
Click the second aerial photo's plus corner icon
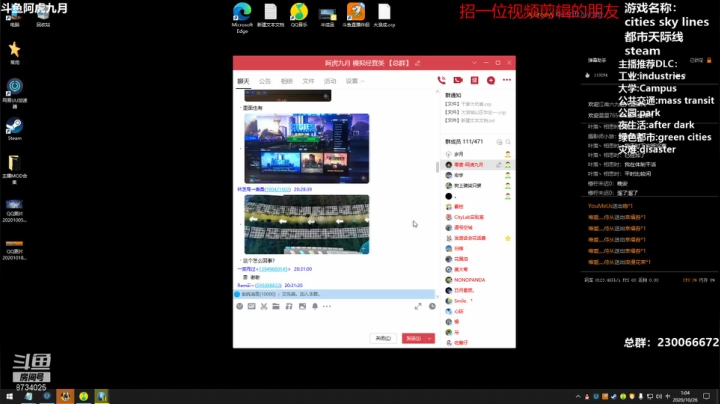click(x=364, y=249)
